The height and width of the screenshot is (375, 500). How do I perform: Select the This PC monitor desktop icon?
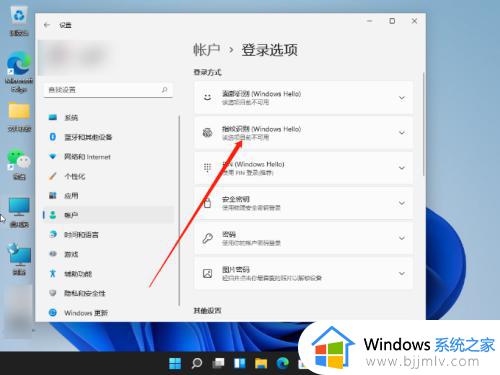tap(19, 212)
